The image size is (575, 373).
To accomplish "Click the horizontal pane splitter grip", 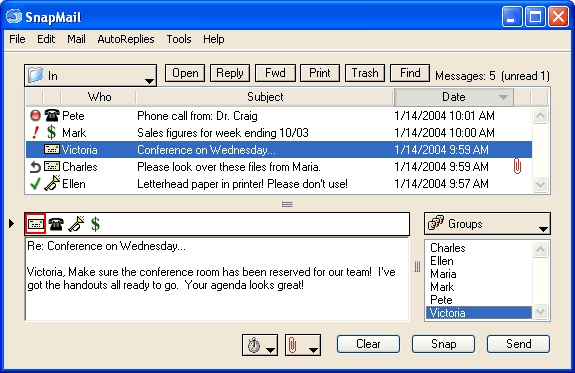I will 287,204.
